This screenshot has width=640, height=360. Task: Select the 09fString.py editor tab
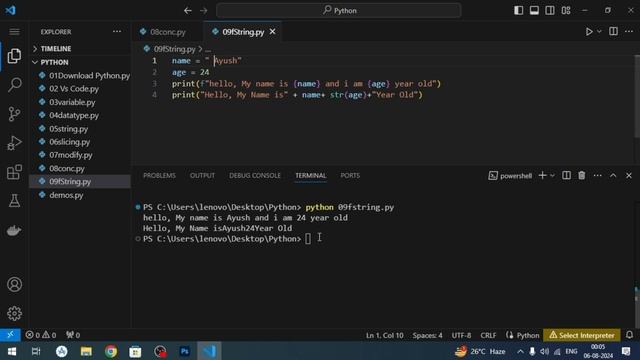[x=243, y=32]
